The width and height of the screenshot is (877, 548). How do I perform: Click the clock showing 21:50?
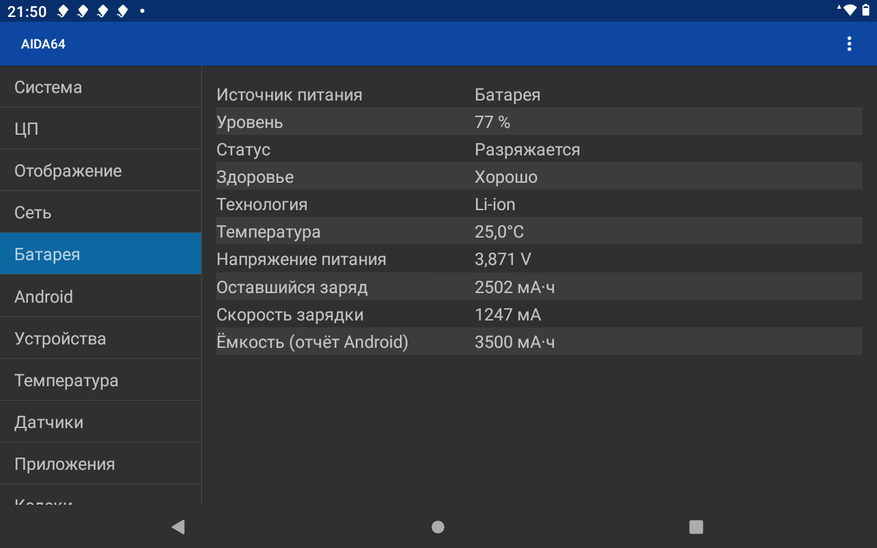27,11
